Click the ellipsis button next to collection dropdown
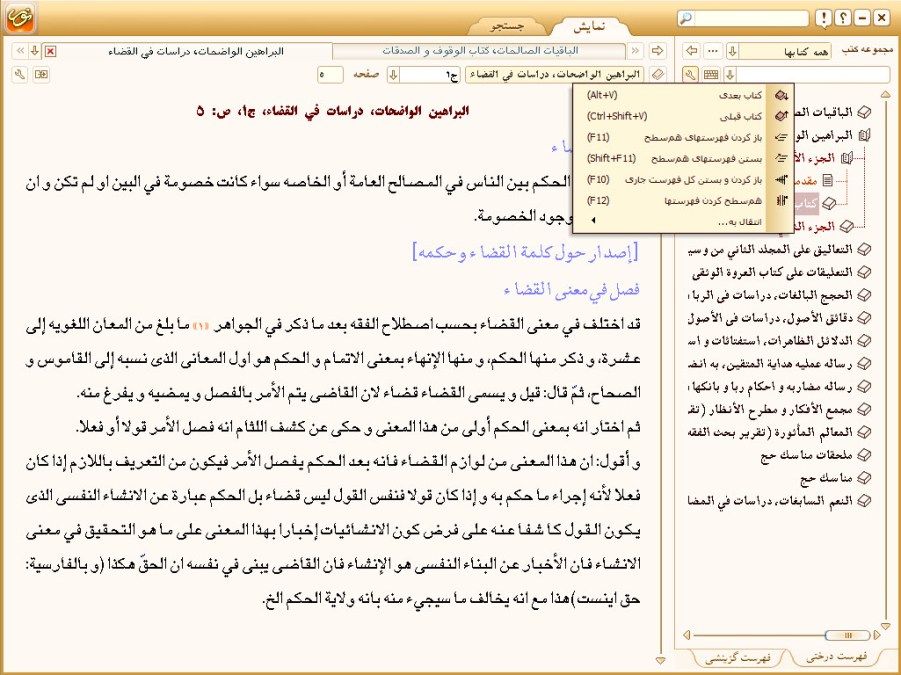Viewport: 901px width, 675px height. point(713,51)
